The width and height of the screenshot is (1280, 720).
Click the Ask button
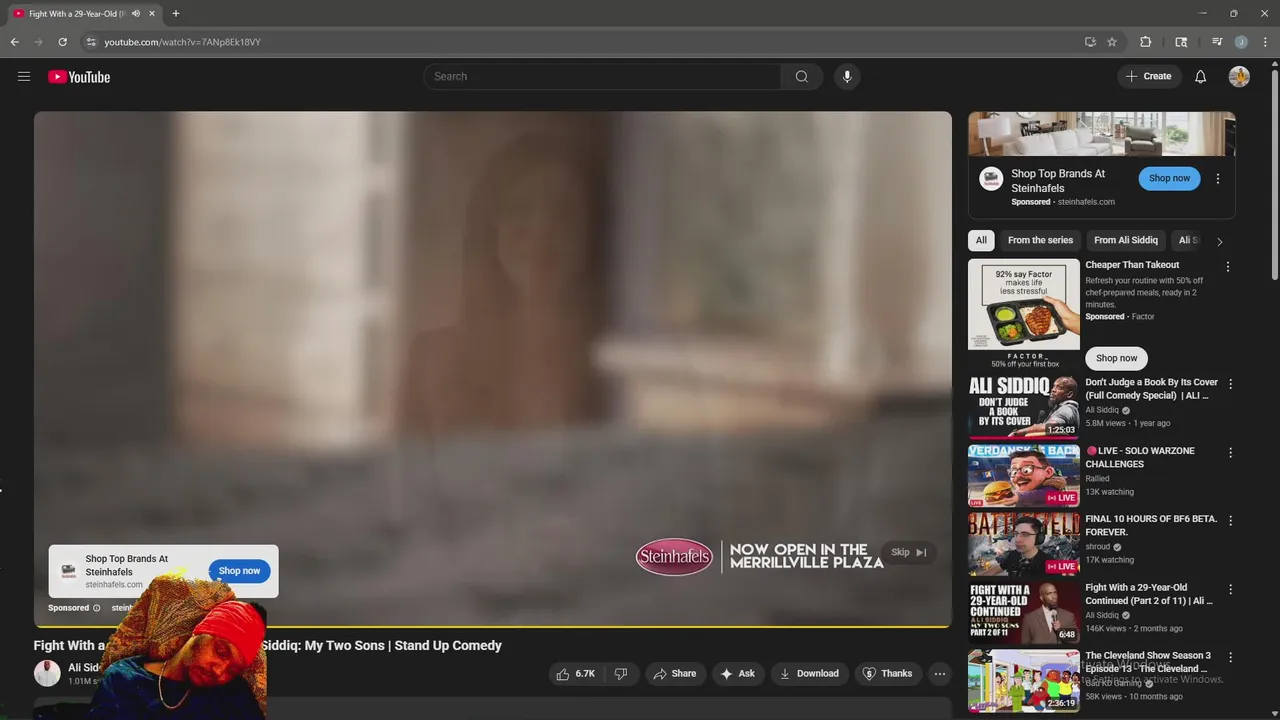coord(737,674)
